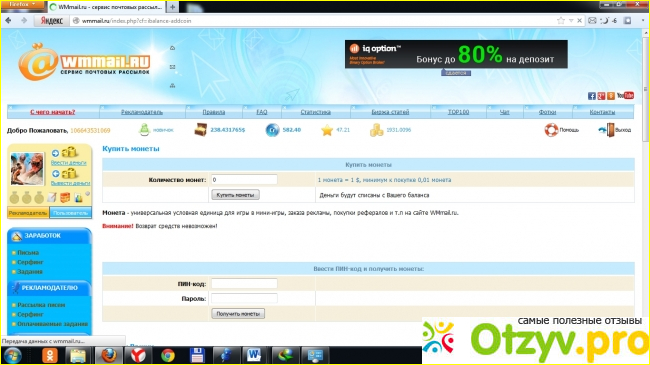The width and height of the screenshot is (650, 365).
Task: Click the gold coins stack icon
Action: point(376,130)
